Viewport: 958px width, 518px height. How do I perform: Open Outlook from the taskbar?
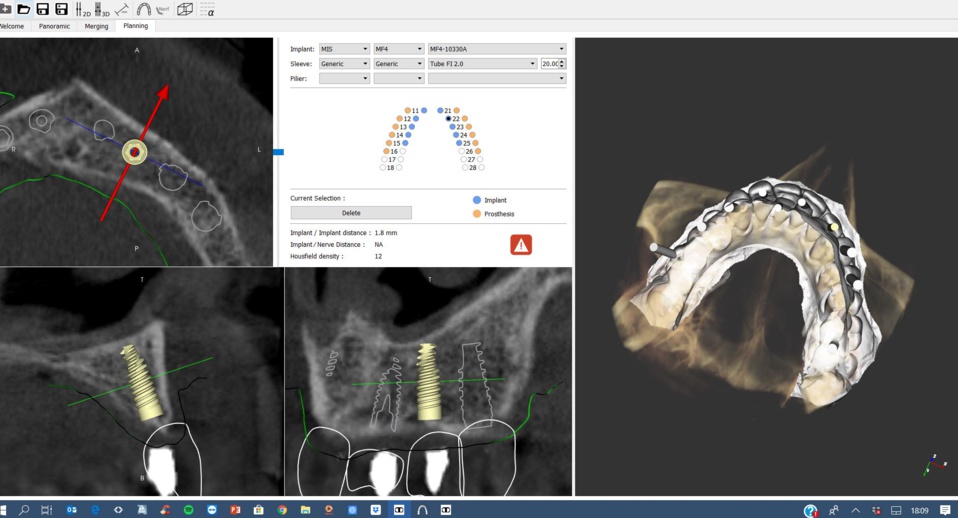pos(71,509)
